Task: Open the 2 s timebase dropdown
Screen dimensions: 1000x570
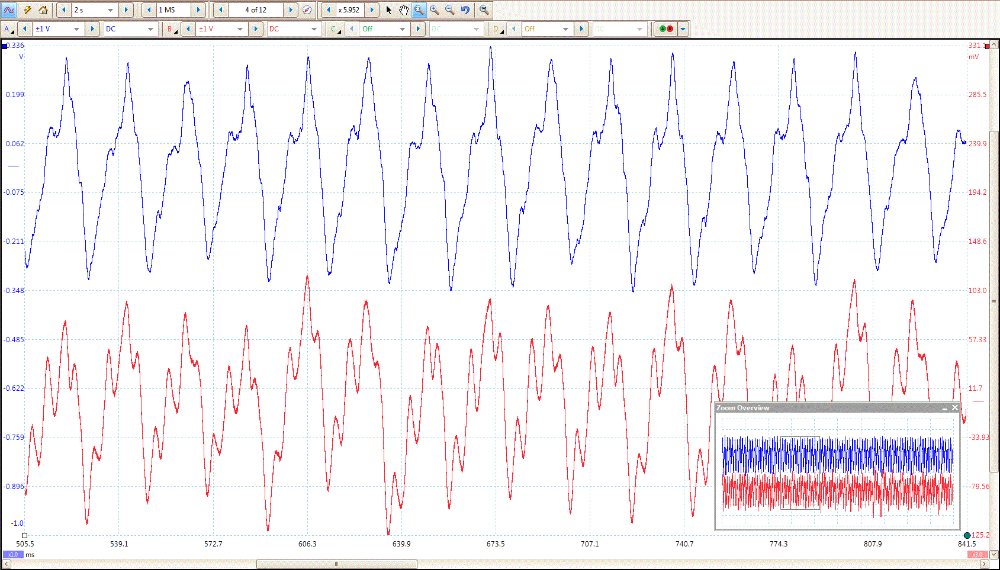Action: pyautogui.click(x=110, y=9)
